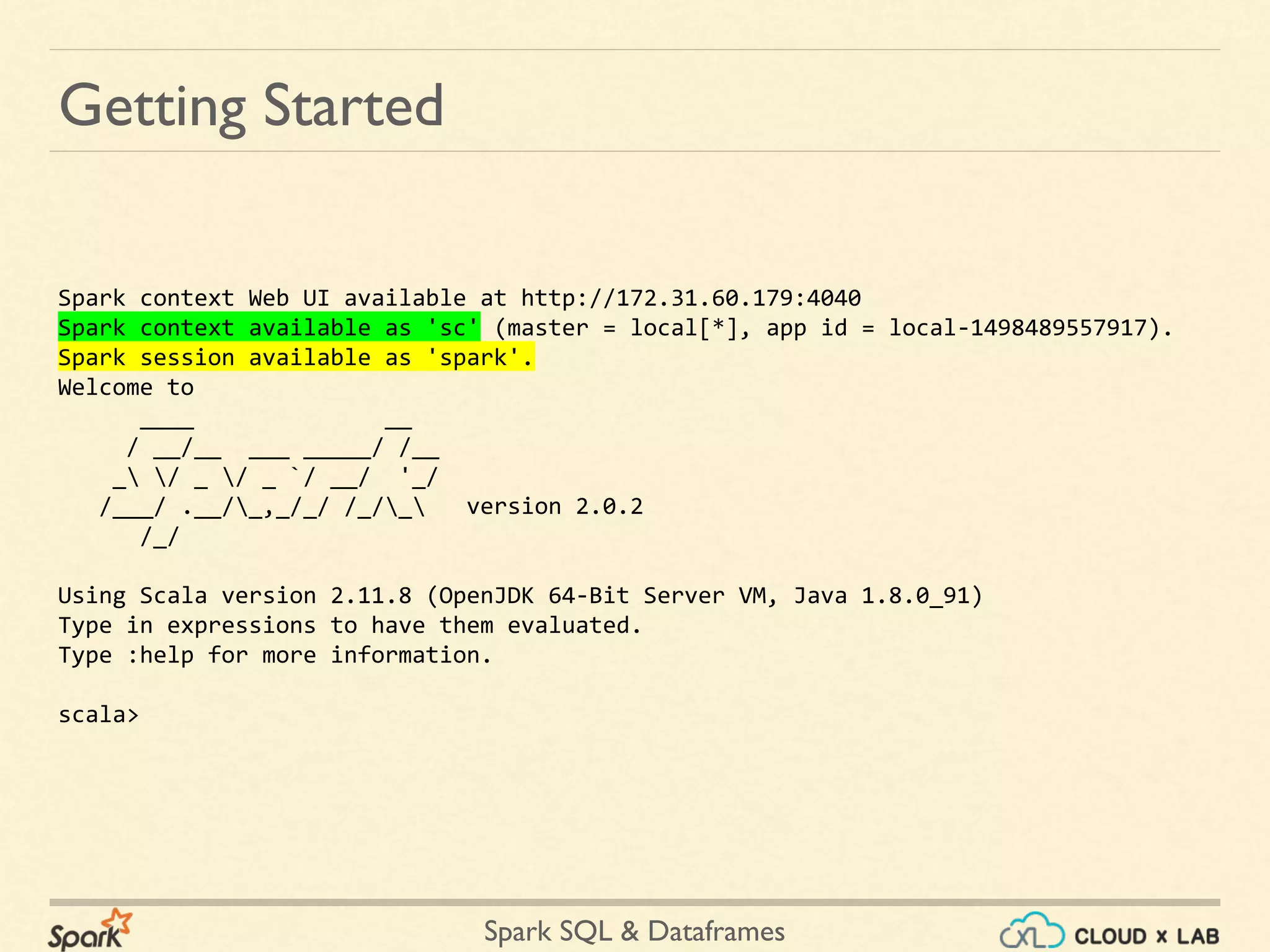Click 'Type :help for more information' line

click(275, 655)
